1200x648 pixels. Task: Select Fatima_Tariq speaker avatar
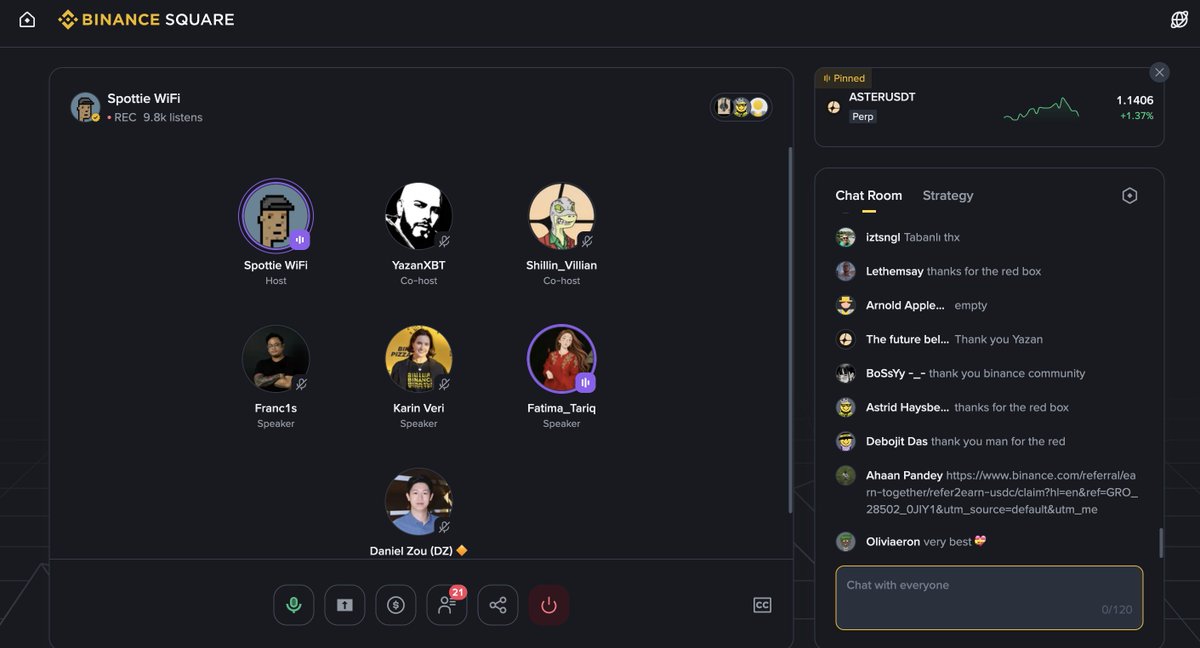(x=562, y=359)
